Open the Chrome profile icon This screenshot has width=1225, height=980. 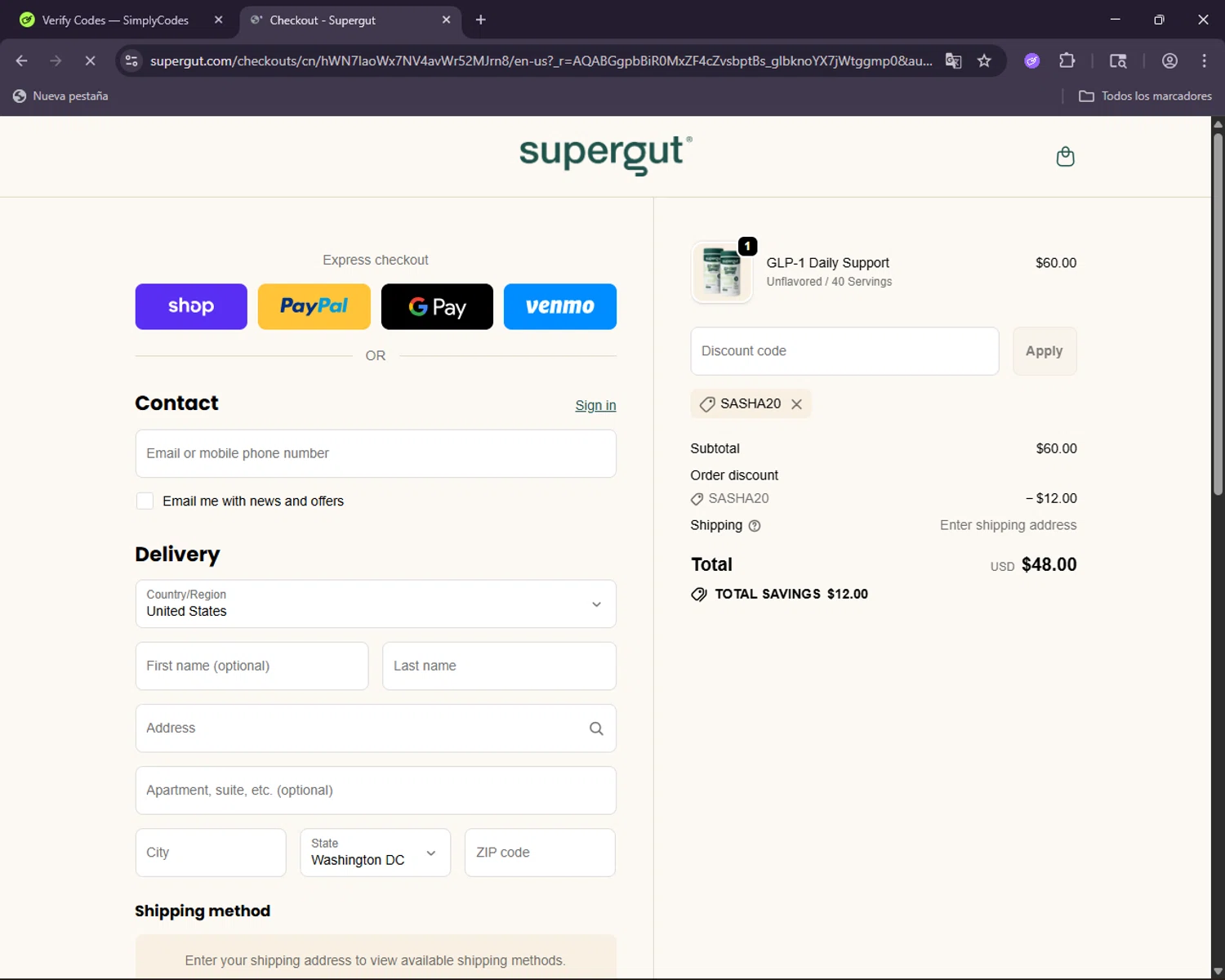point(1169,60)
